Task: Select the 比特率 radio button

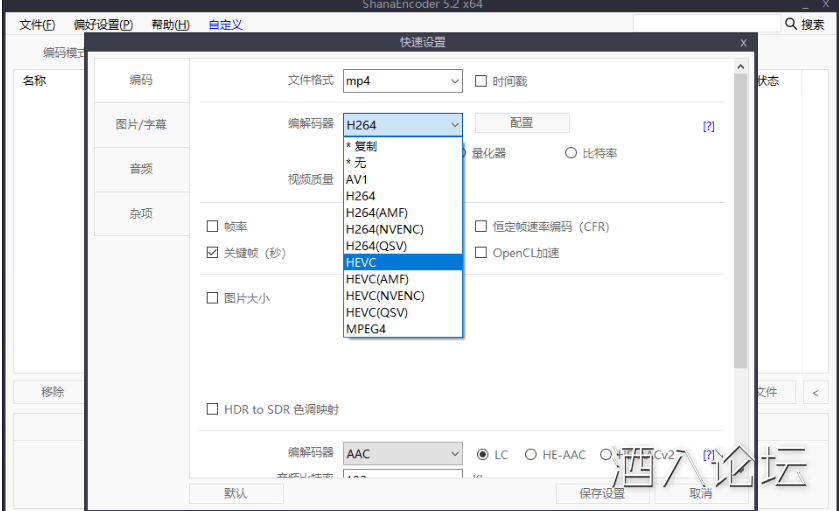Action: [571, 153]
